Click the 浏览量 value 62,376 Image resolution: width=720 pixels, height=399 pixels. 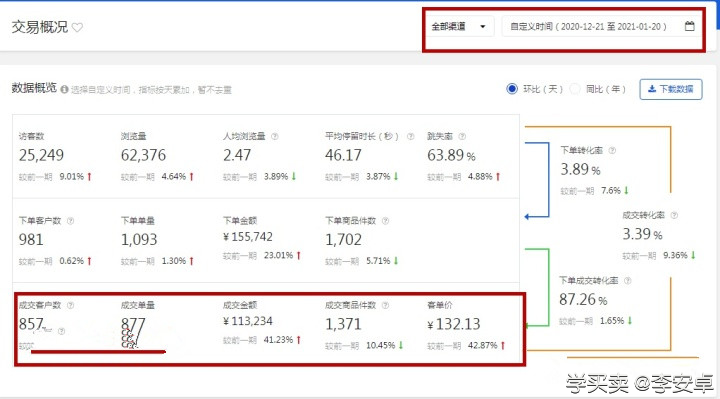143,155
